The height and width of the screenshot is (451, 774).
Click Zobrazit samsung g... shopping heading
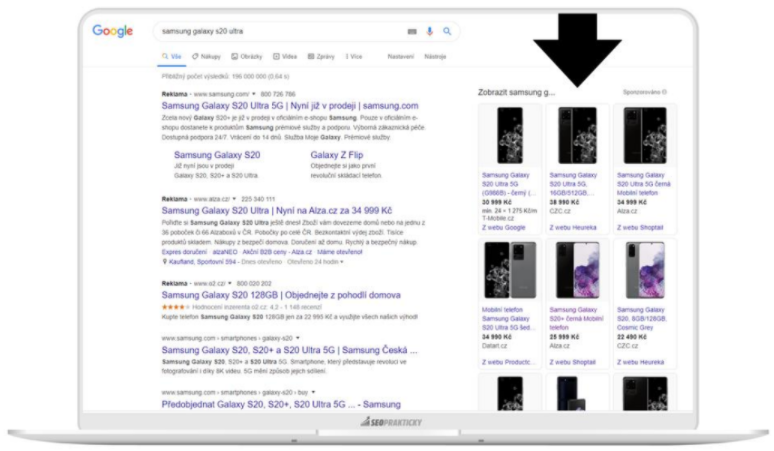[516, 92]
